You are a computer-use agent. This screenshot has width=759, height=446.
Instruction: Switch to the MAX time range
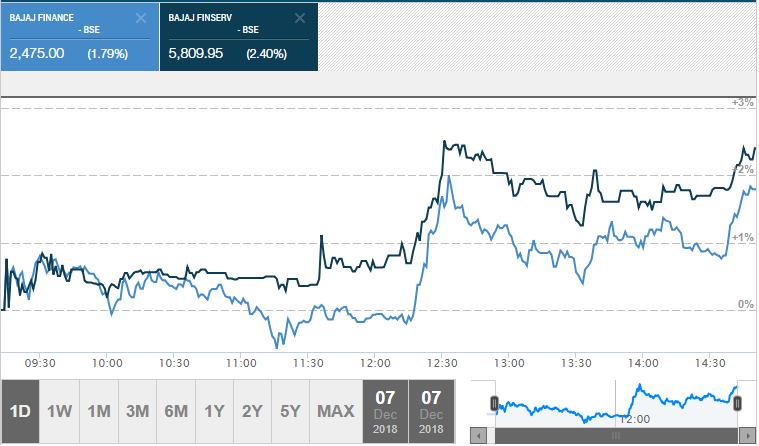tap(335, 412)
